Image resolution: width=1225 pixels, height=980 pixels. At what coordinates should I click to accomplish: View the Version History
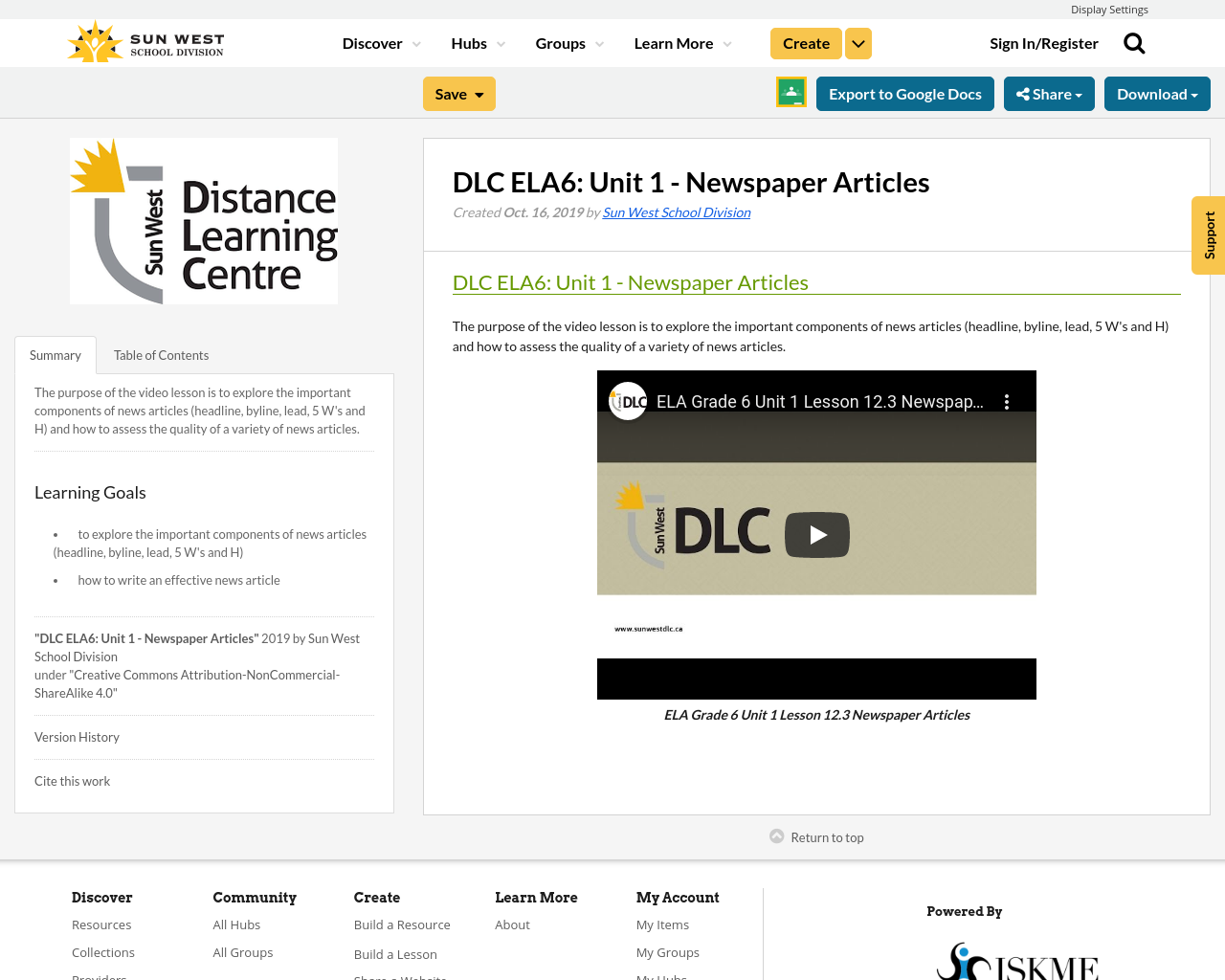click(77, 737)
